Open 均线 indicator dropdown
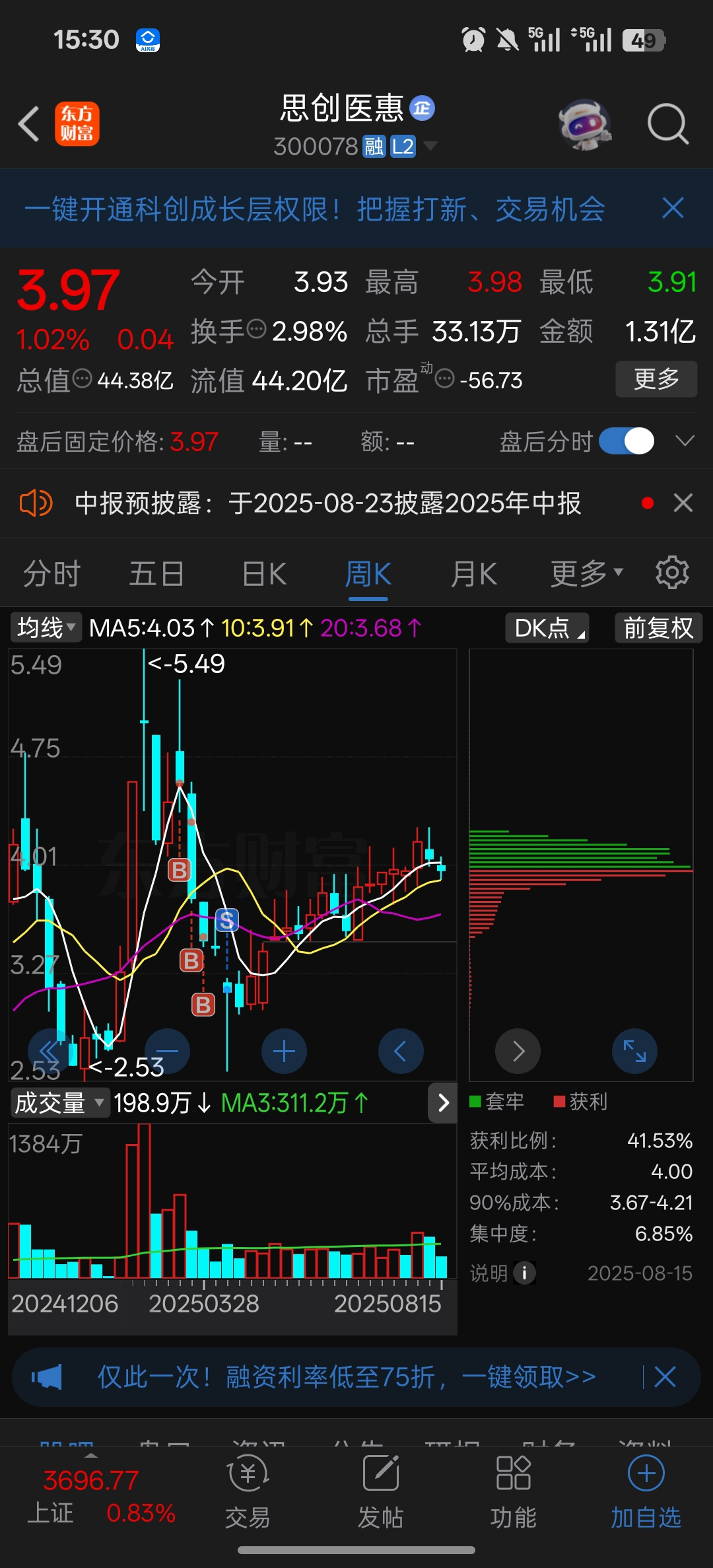The height and width of the screenshot is (1568, 713). [x=46, y=627]
